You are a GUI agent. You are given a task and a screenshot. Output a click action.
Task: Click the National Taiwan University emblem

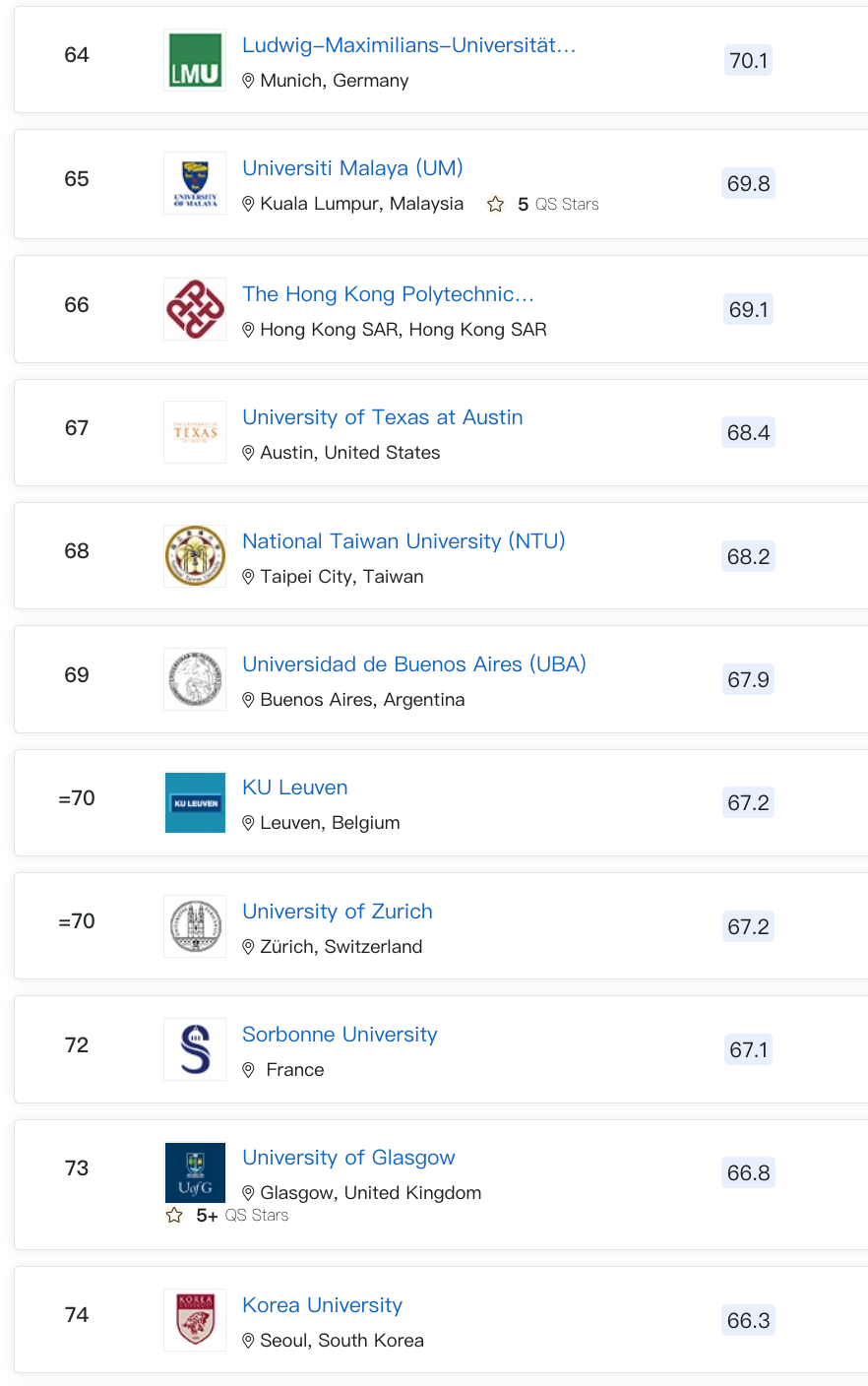(195, 556)
